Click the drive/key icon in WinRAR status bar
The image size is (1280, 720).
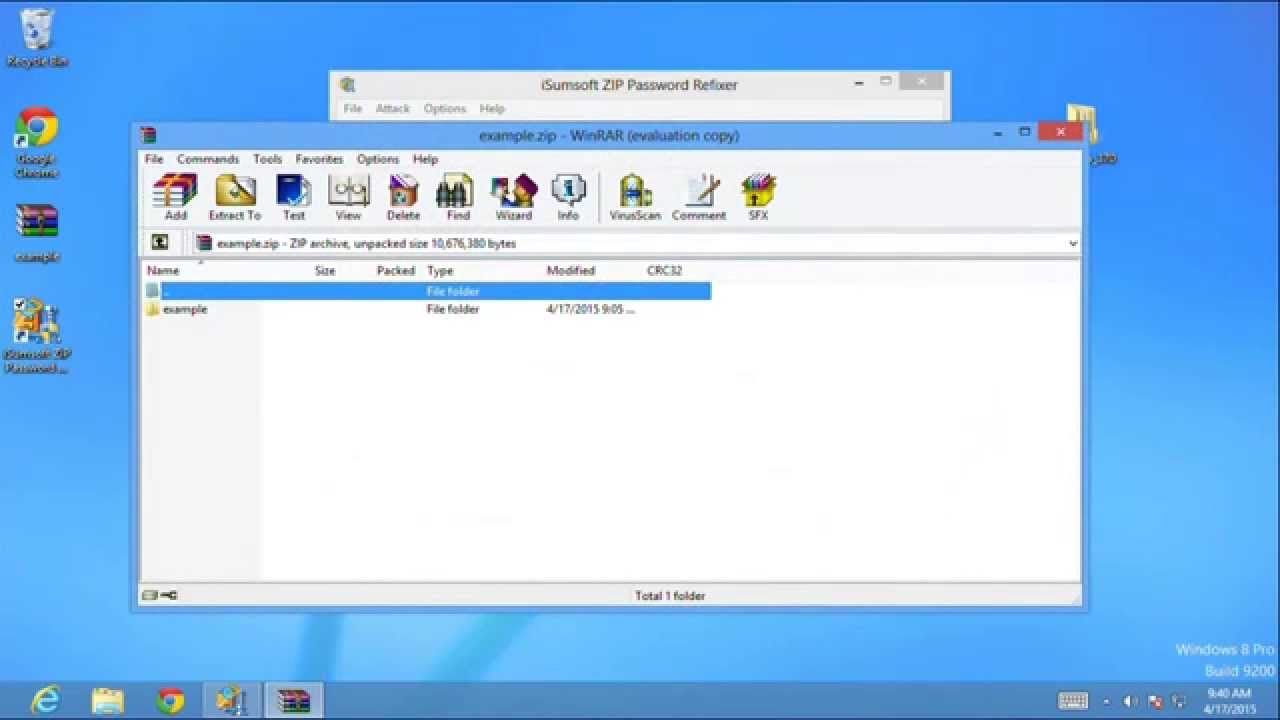(160, 595)
